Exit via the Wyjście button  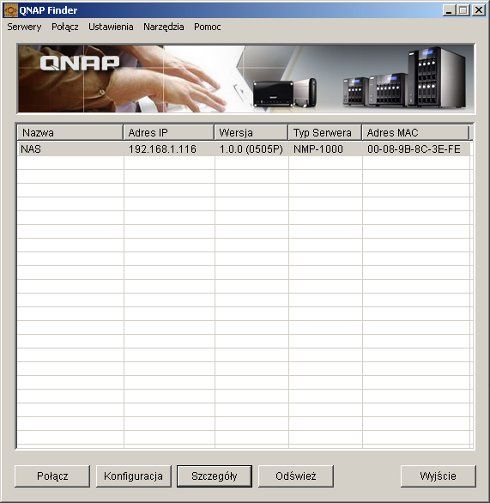438,476
